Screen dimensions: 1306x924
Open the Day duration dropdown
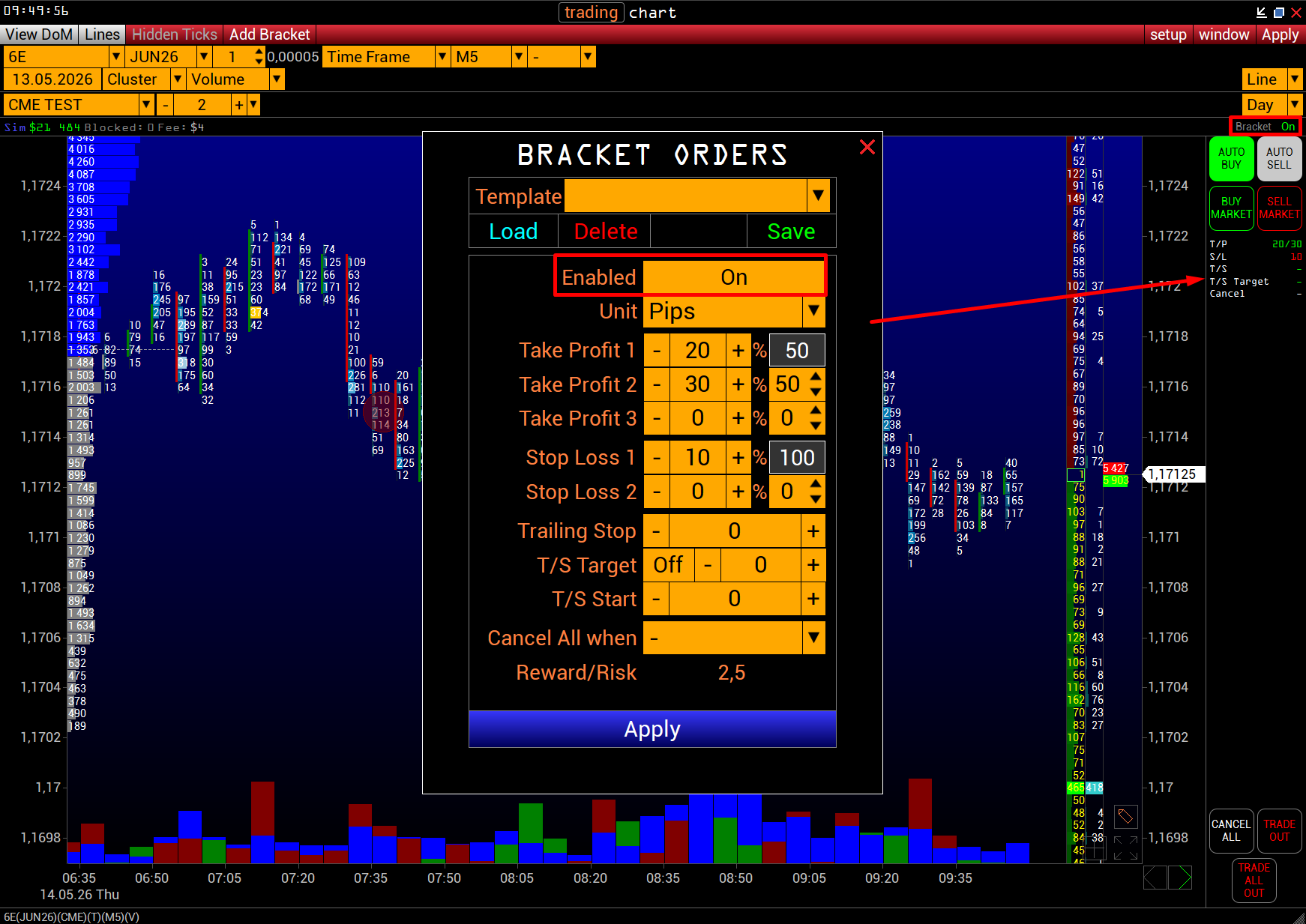pos(1295,105)
